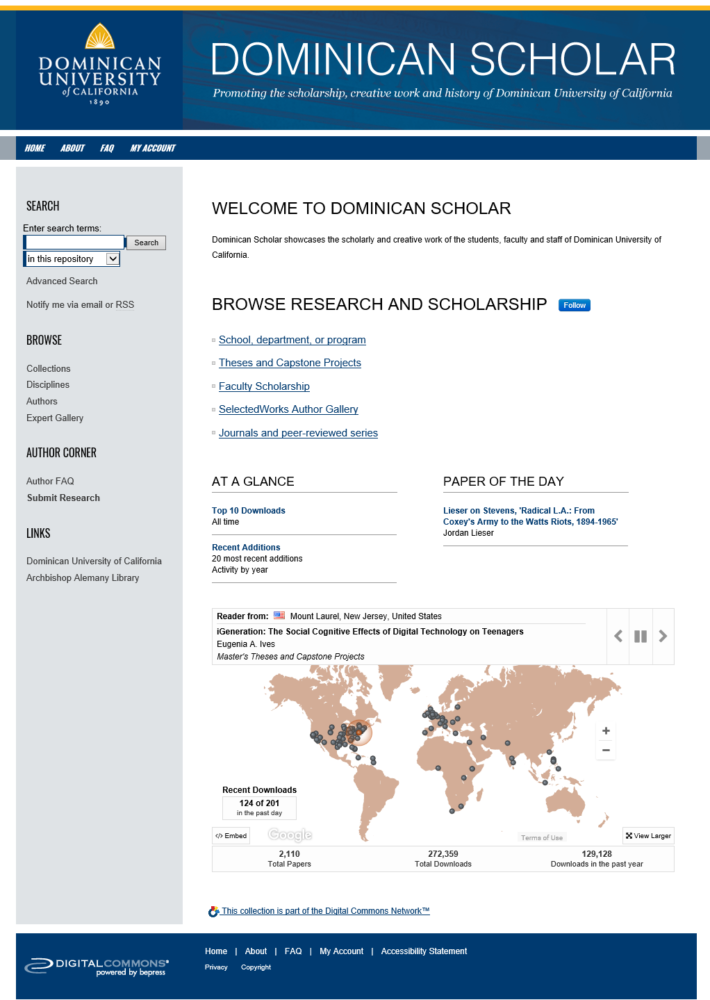Zoom in on the world map
This screenshot has width=710, height=1000.
[606, 731]
